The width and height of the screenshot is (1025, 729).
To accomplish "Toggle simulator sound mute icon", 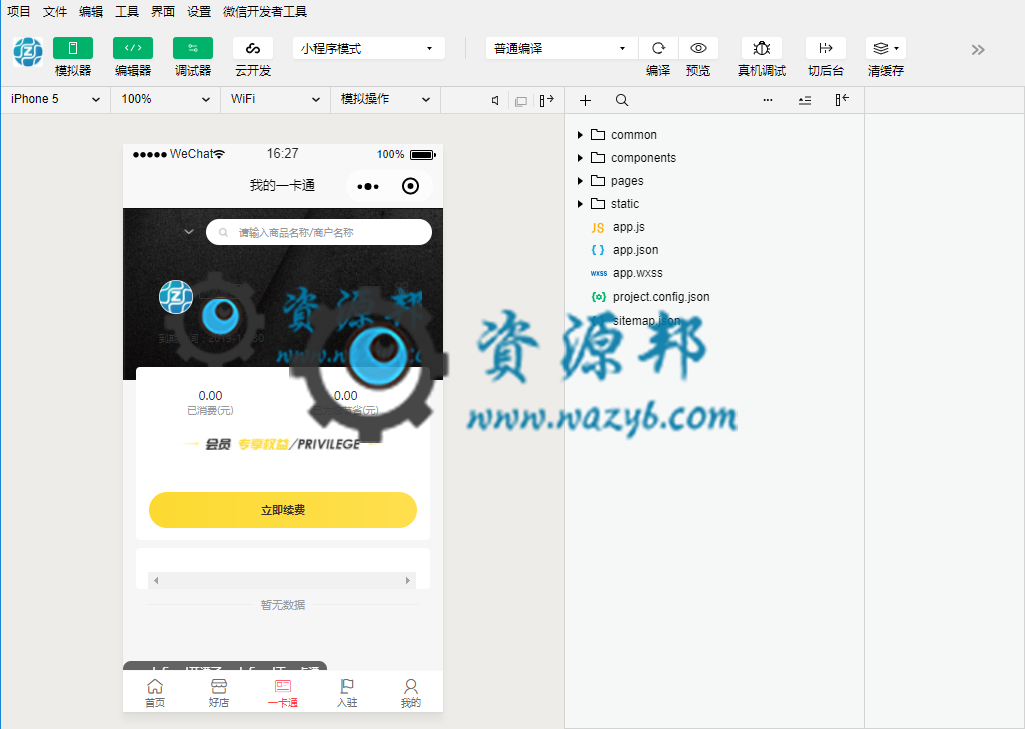I will coord(496,100).
